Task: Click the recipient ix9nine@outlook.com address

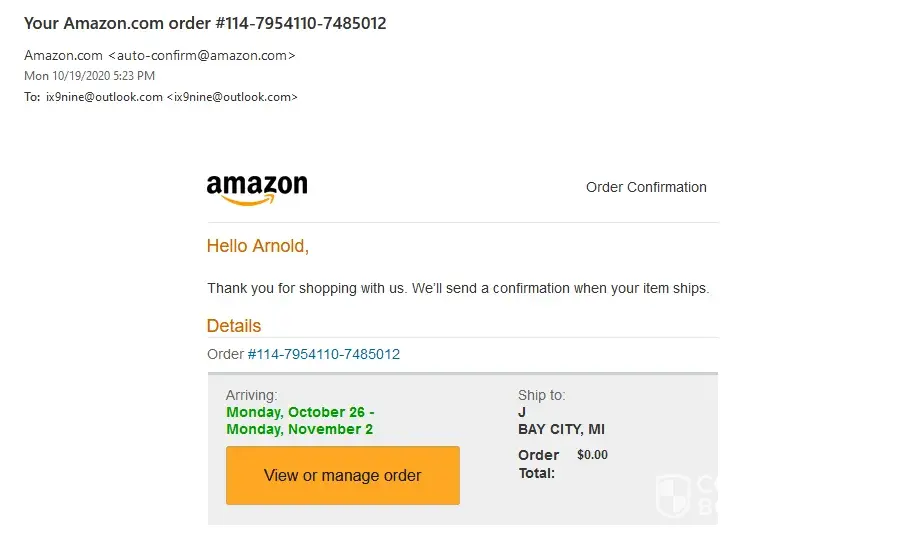Action: click(104, 97)
